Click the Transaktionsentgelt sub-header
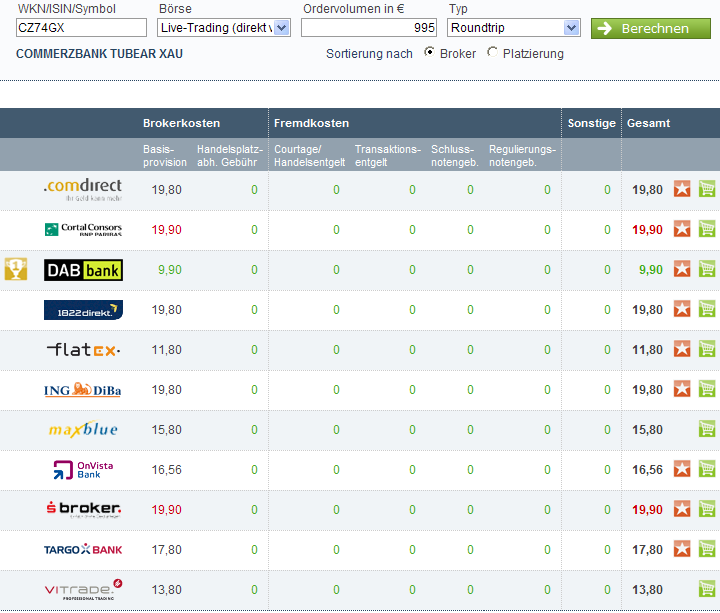 tap(388, 156)
